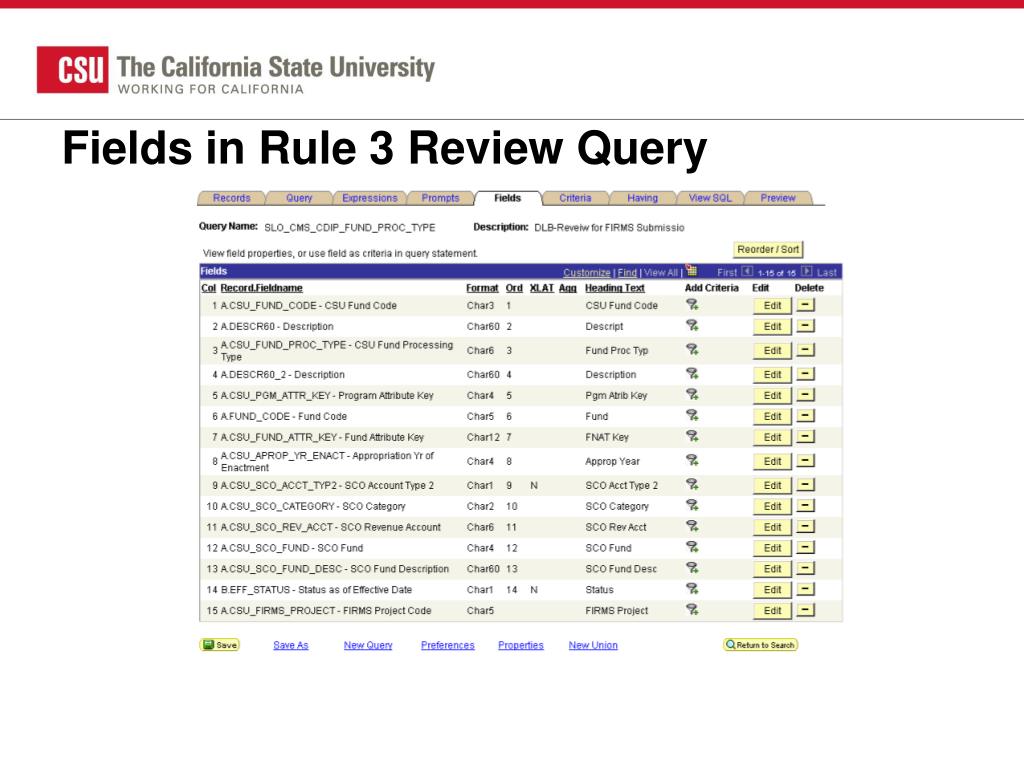Viewport: 1024px width, 768px height.
Task: Delete the SCO Category row
Action: [806, 506]
